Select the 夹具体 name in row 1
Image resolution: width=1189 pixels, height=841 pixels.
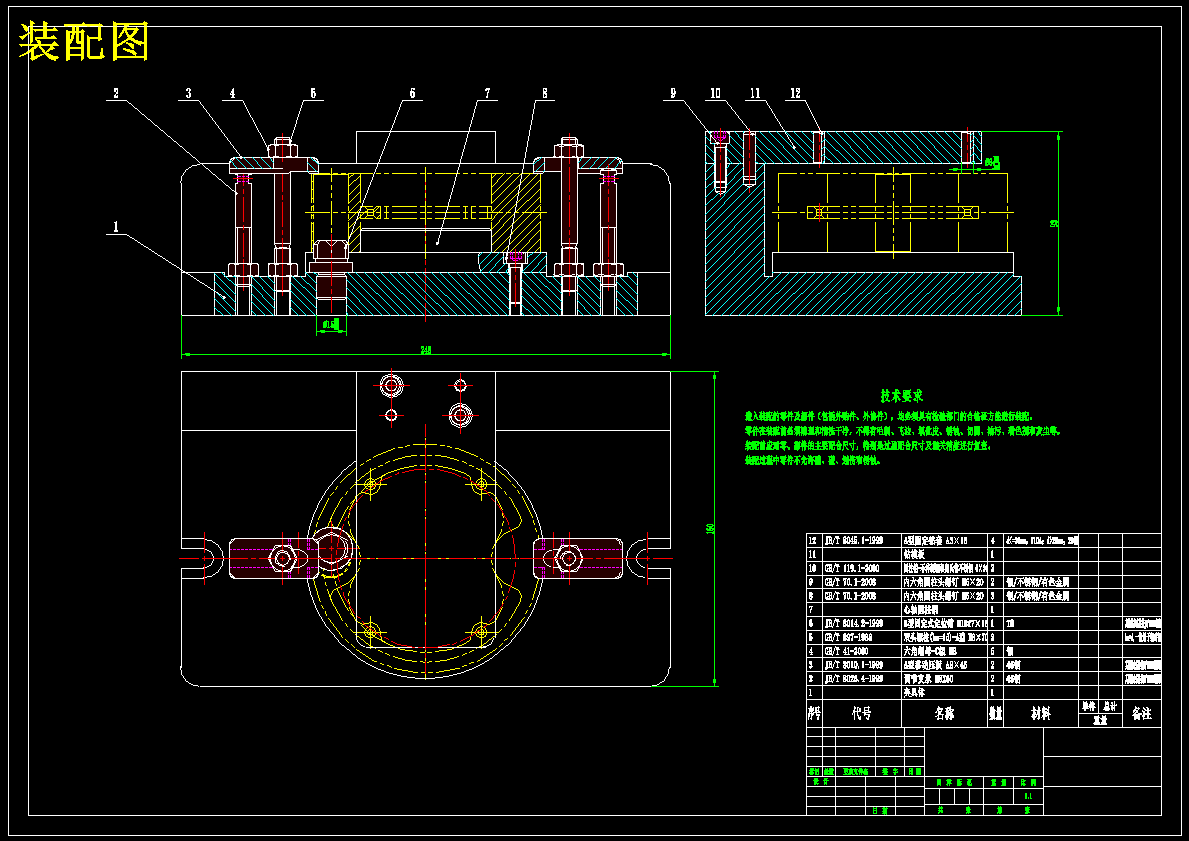point(916,693)
